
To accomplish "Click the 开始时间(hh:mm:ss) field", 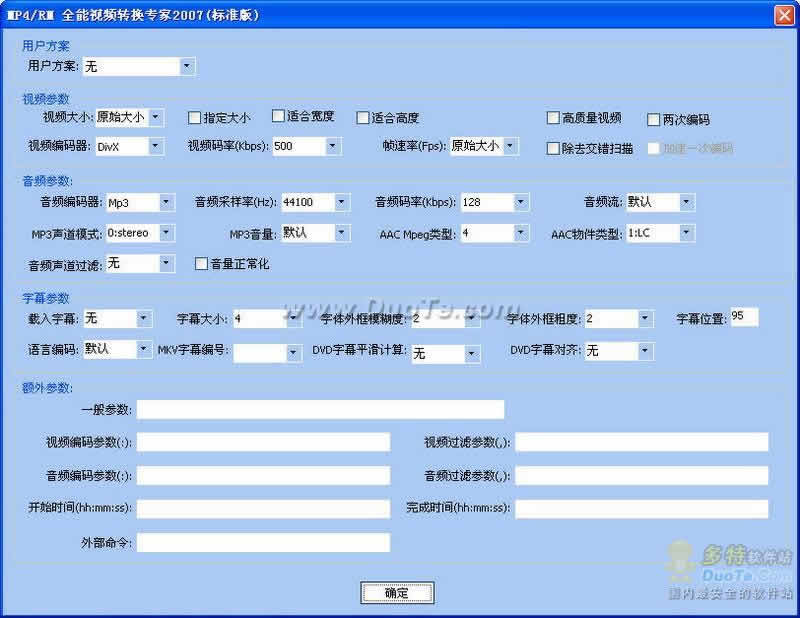I will coord(263,509).
